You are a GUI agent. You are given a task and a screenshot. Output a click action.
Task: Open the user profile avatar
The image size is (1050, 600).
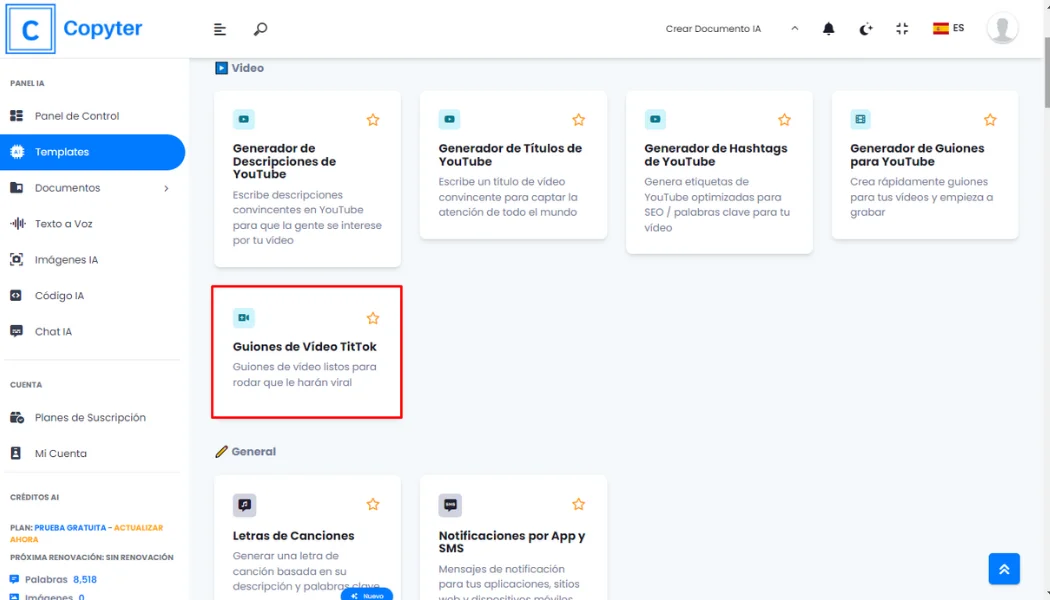(x=1002, y=29)
